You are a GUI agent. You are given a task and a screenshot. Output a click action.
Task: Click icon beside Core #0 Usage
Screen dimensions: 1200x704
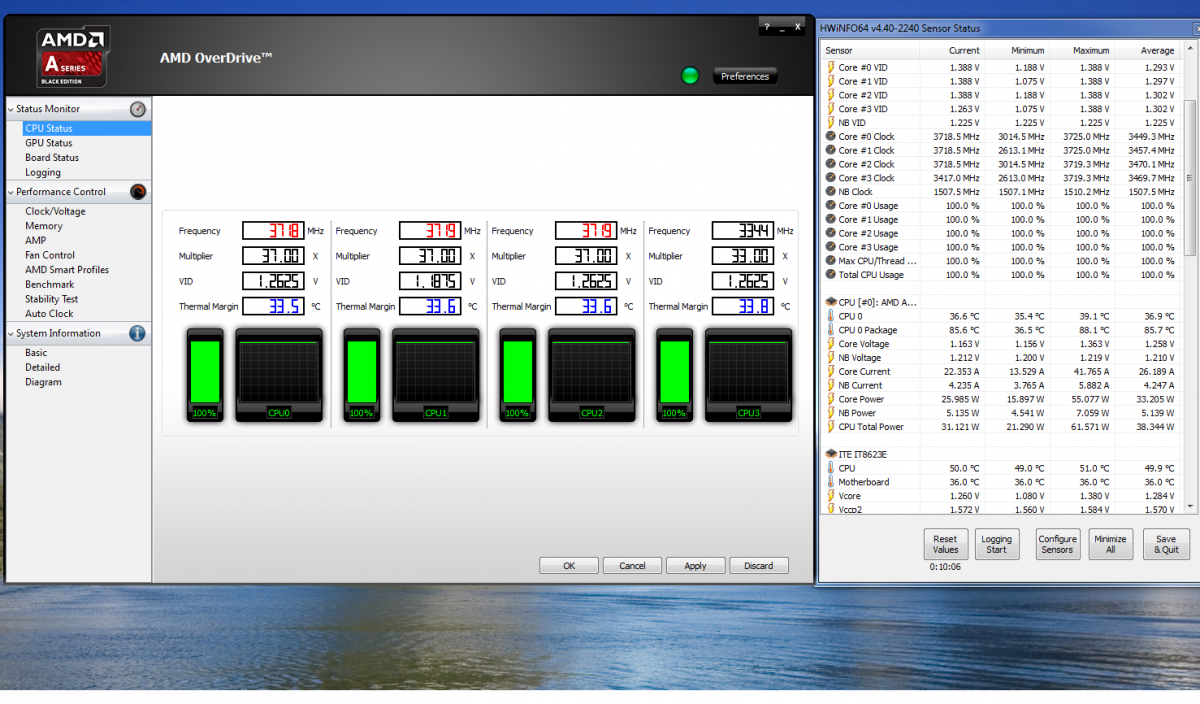pyautogui.click(x=830, y=206)
